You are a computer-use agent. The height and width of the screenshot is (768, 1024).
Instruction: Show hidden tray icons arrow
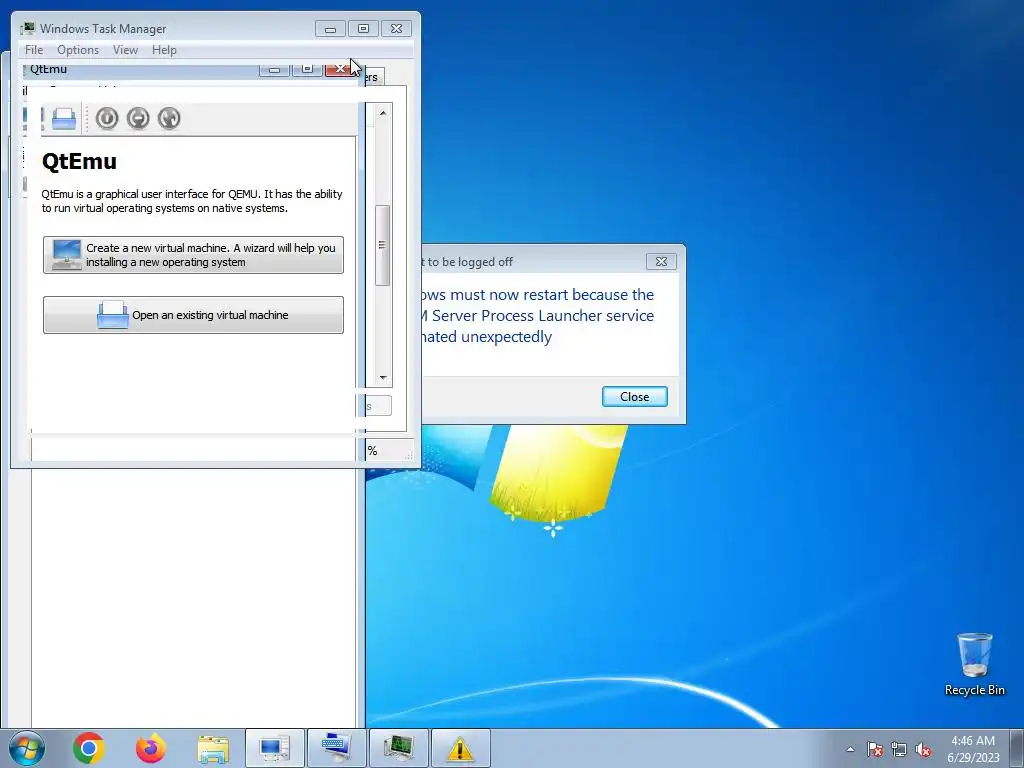tap(850, 749)
